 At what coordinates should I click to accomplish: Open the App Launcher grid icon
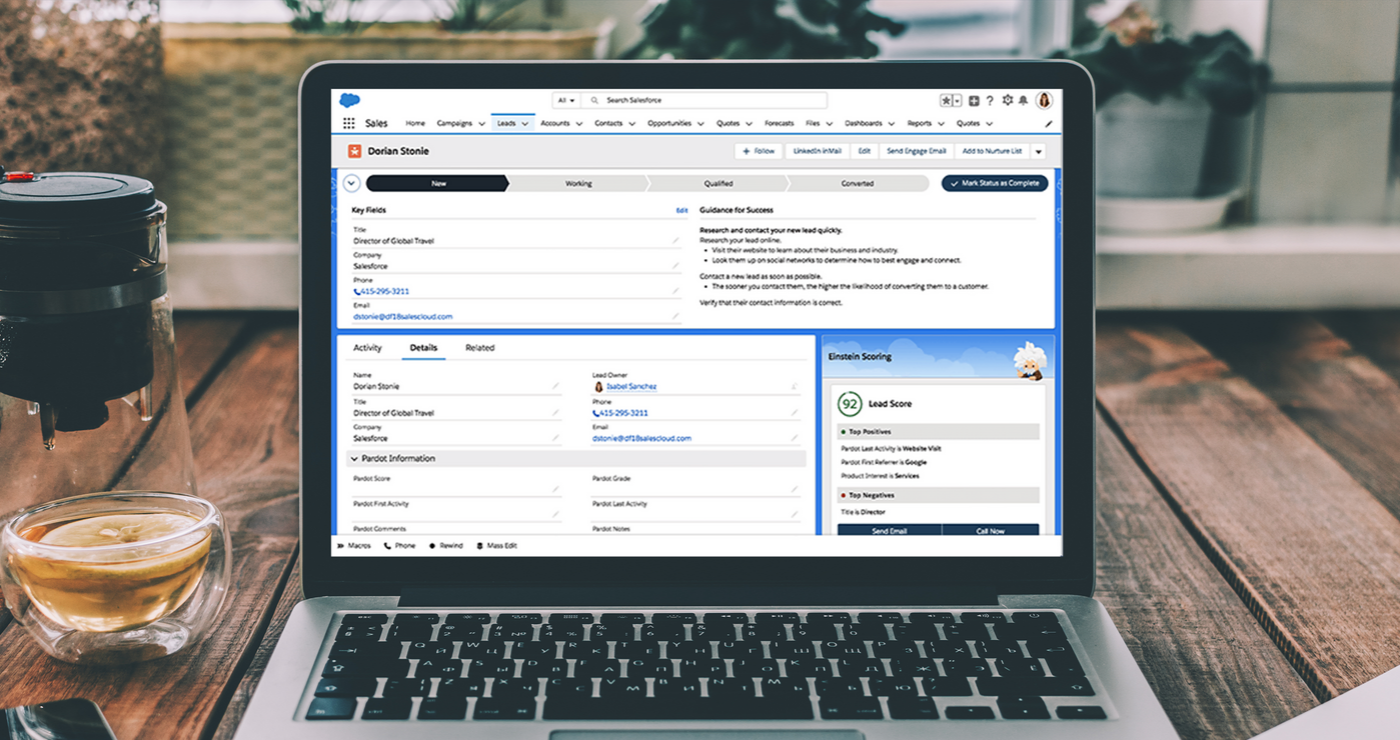pyautogui.click(x=349, y=122)
